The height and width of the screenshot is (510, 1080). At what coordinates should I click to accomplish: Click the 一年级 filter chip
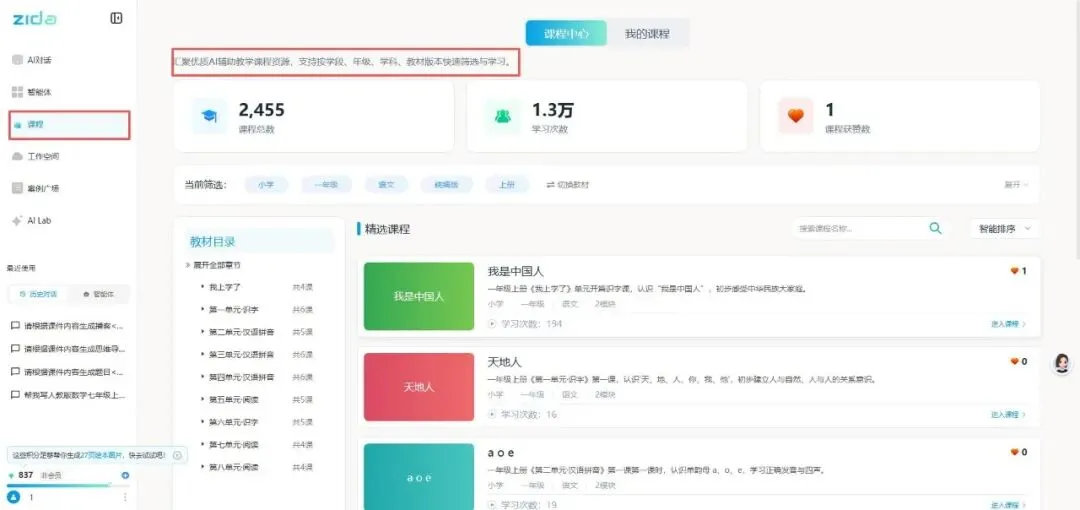pyautogui.click(x=326, y=185)
